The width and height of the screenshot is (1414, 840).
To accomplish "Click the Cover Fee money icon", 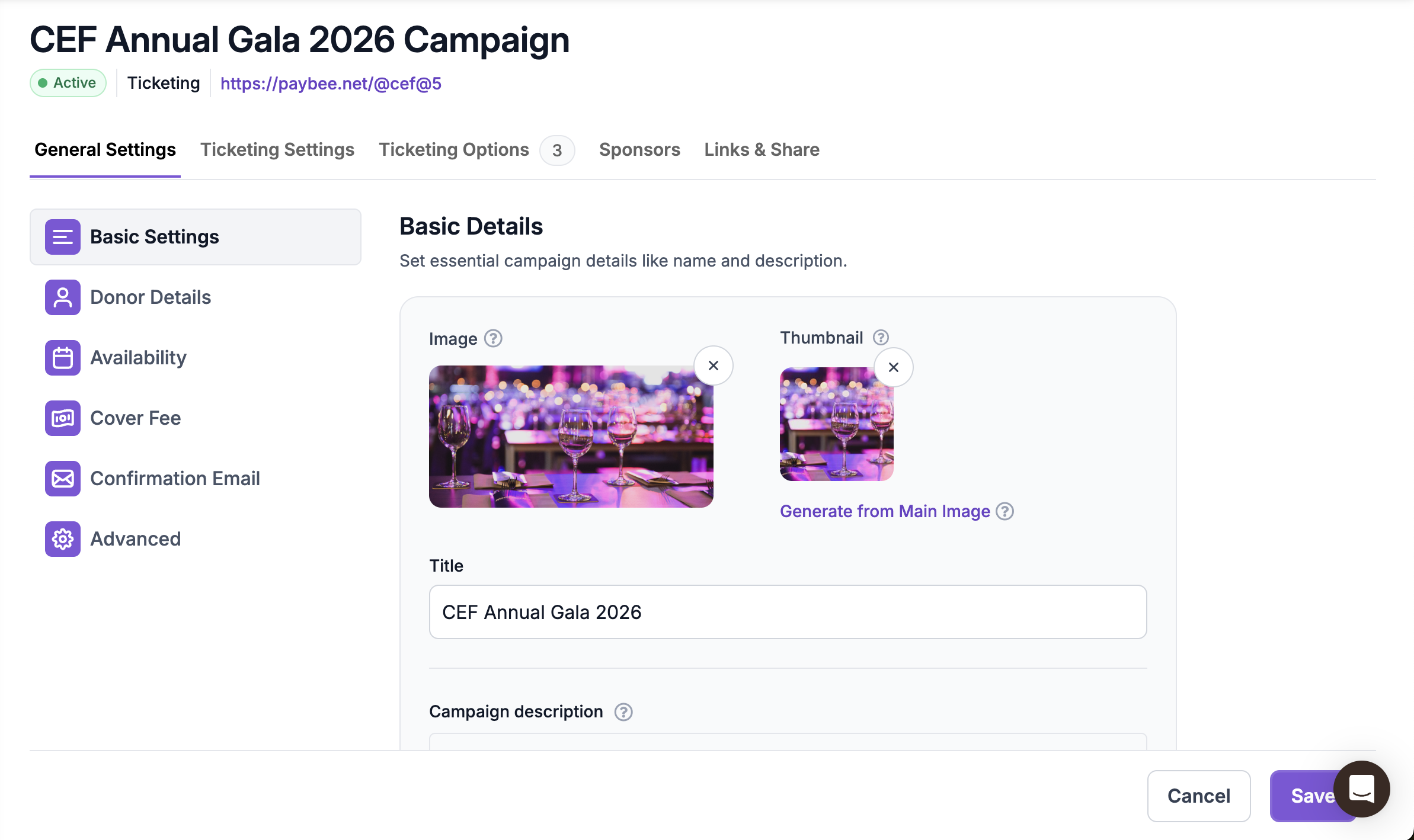I will (x=63, y=418).
